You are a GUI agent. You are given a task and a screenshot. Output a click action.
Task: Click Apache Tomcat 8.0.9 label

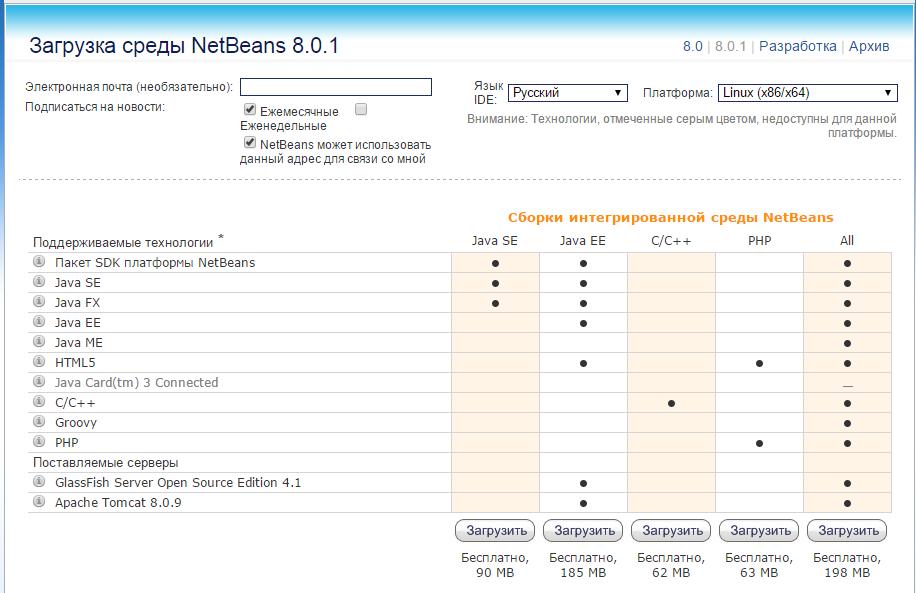(x=118, y=503)
